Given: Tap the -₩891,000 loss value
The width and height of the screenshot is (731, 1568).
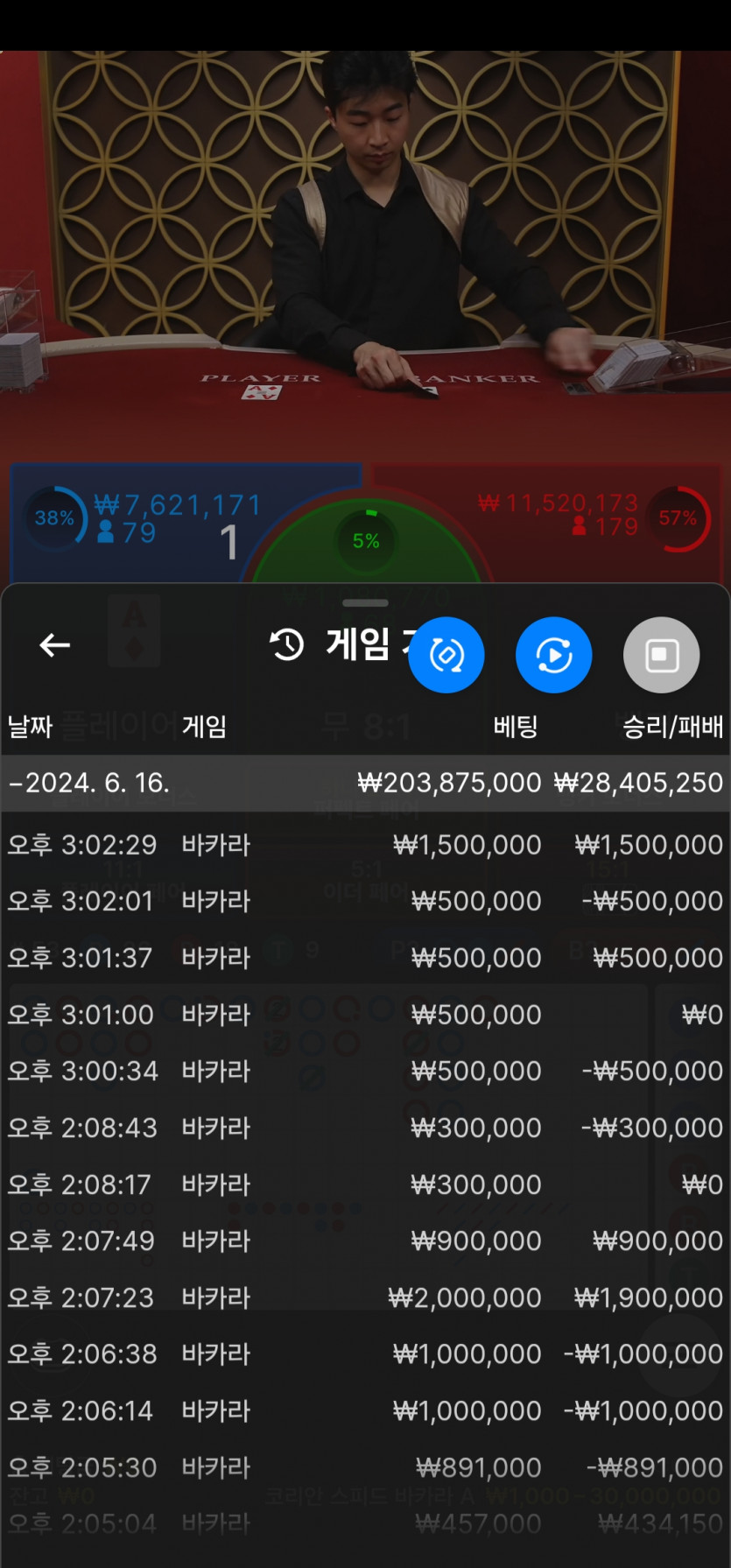Looking at the screenshot, I should pyautogui.click(x=655, y=1467).
